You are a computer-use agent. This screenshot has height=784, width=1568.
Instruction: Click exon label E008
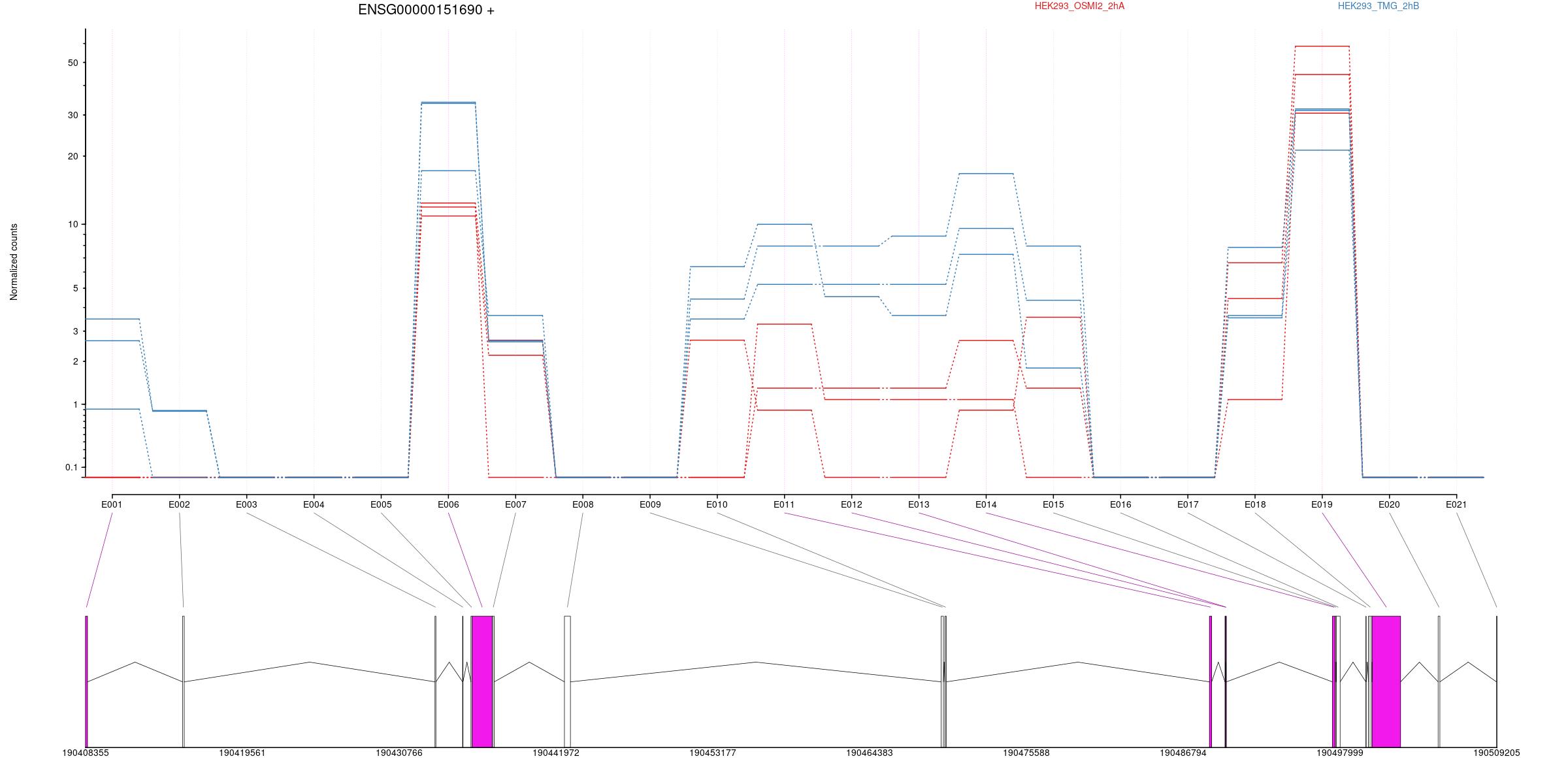tap(583, 504)
